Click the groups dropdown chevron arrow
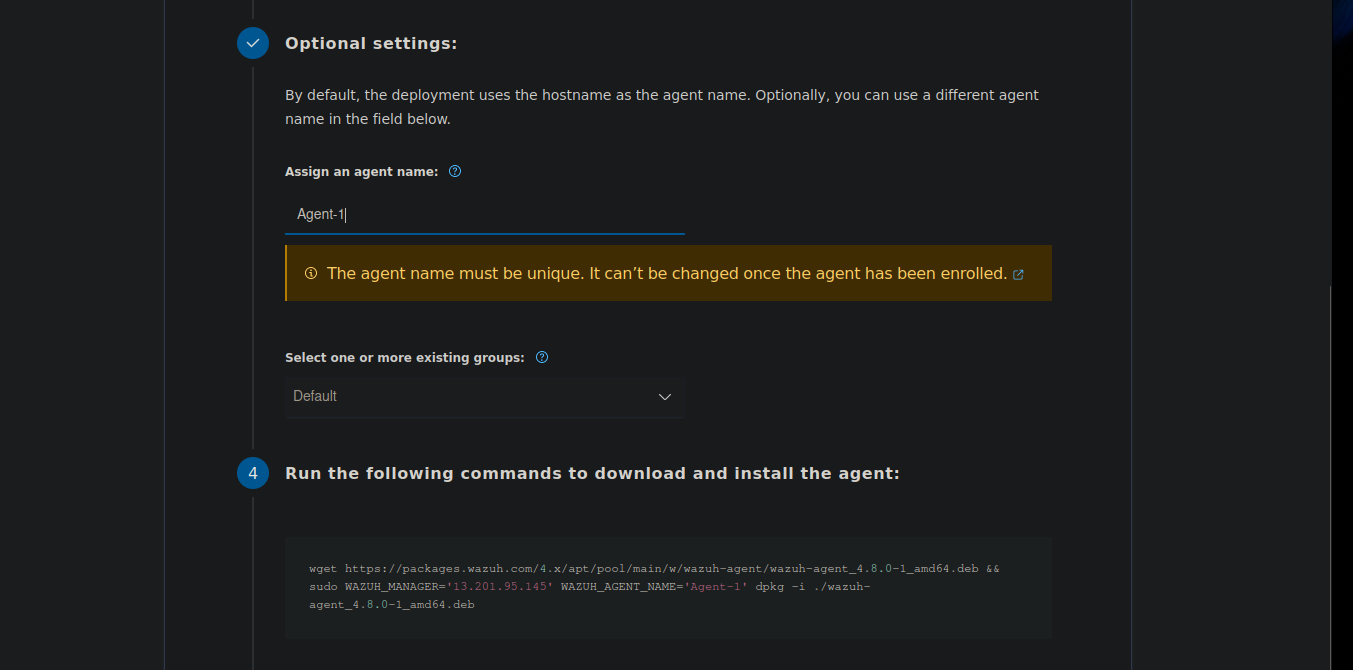This screenshot has height=670, width=1353. click(665, 397)
